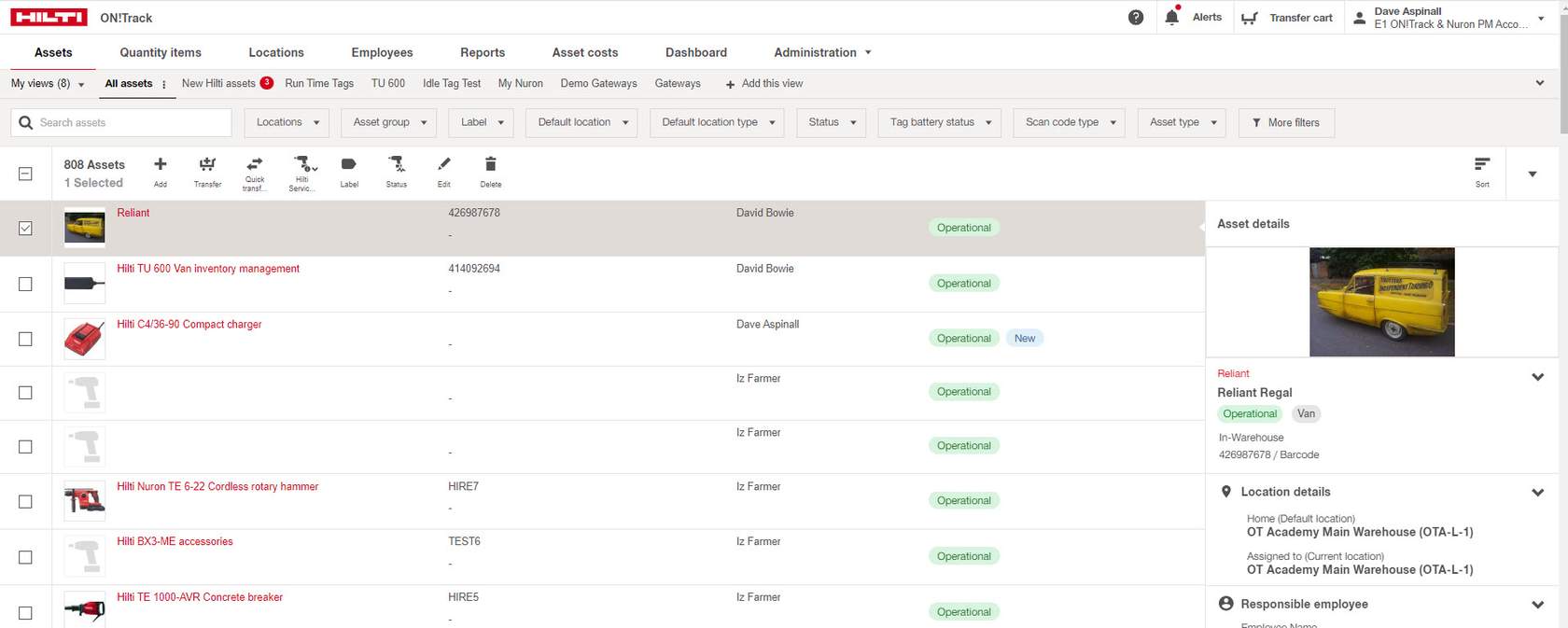Open the Locations filter dropdown

click(287, 122)
